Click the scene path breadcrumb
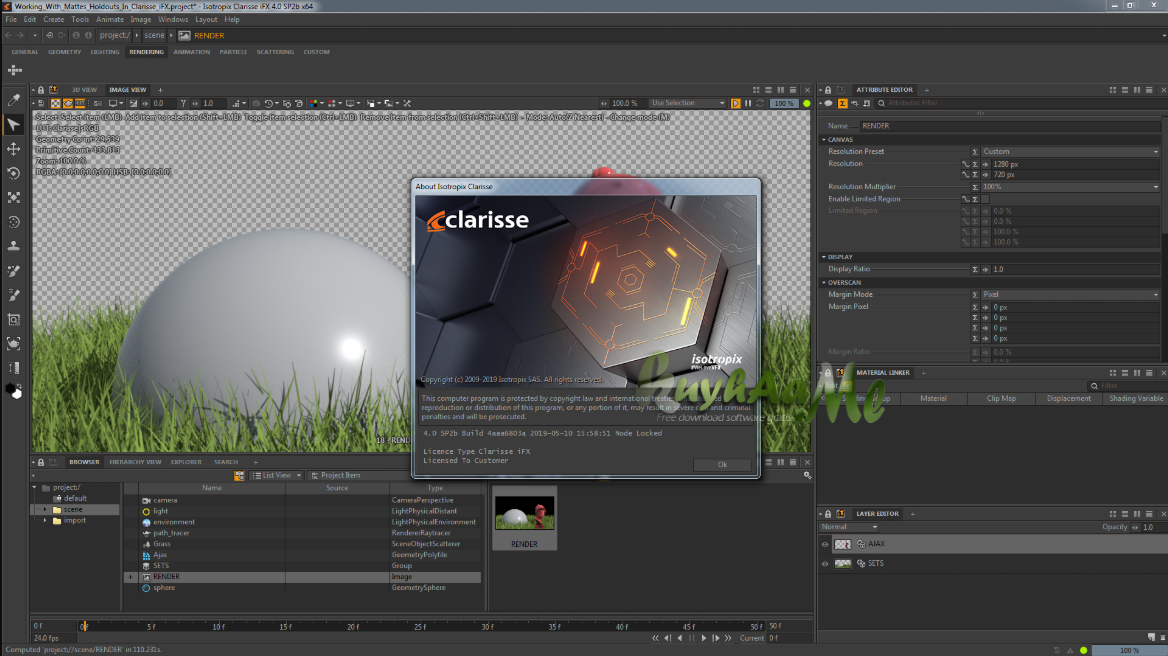1168x656 pixels. [x=154, y=35]
